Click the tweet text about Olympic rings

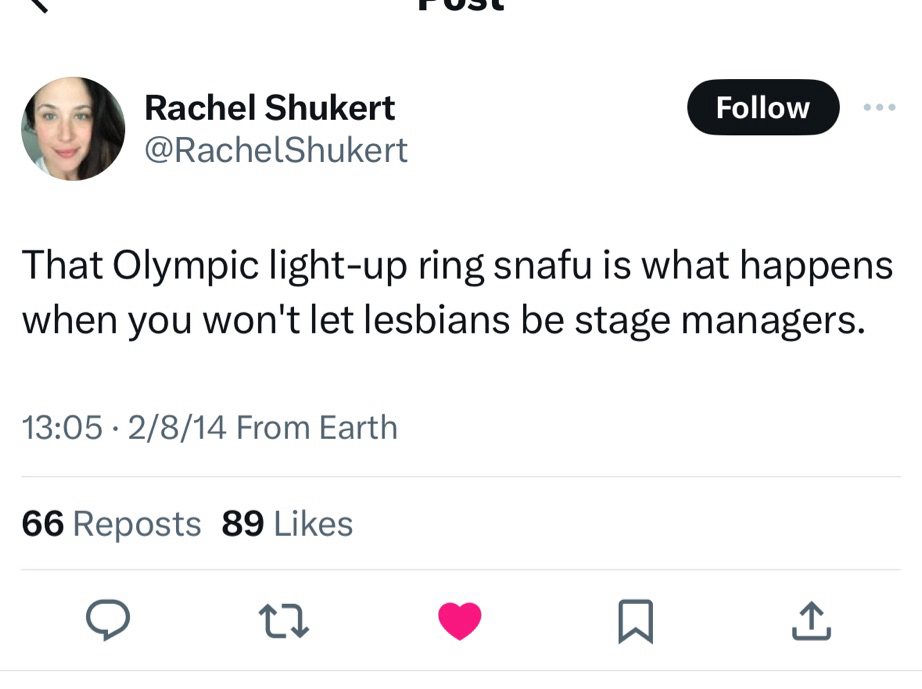pyautogui.click(x=457, y=292)
